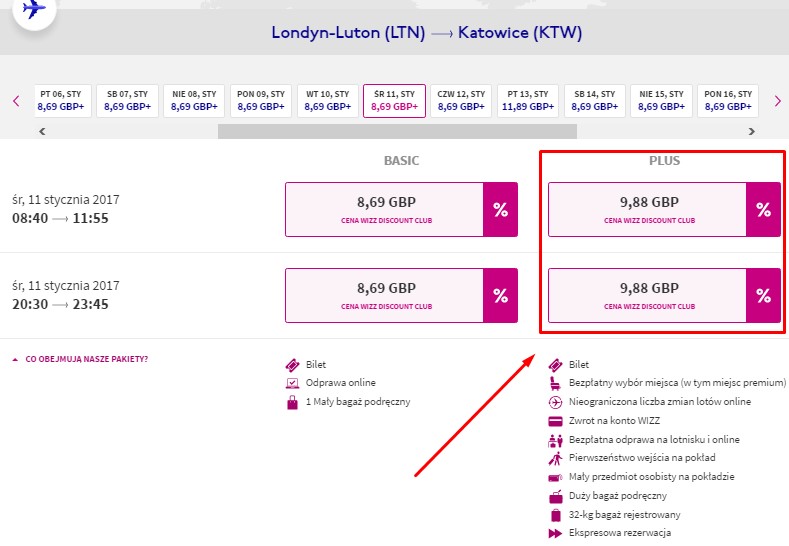Click the Duży bagaż podręczny icon
789x546 pixels.
point(556,496)
